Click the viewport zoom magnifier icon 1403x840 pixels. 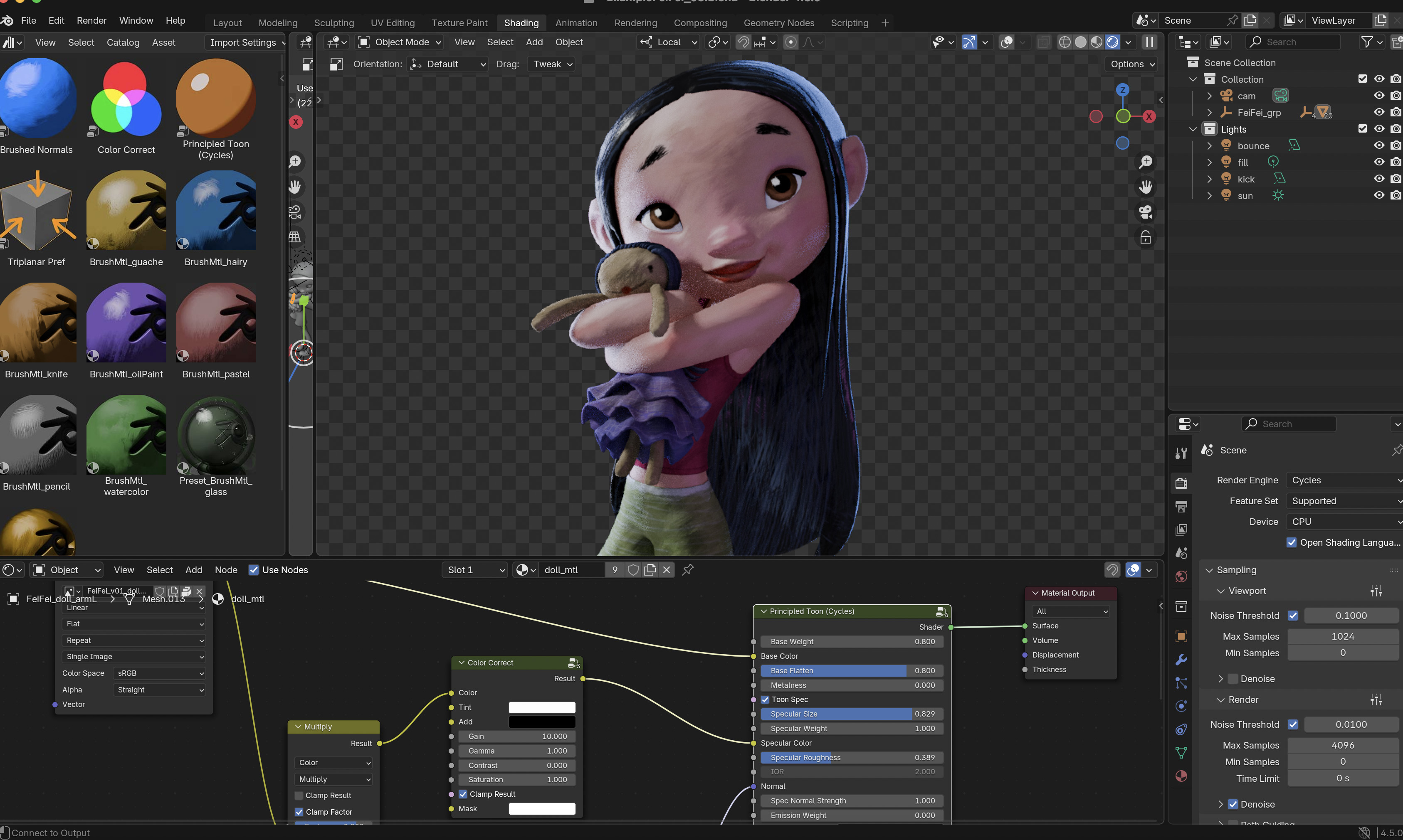tap(1145, 163)
